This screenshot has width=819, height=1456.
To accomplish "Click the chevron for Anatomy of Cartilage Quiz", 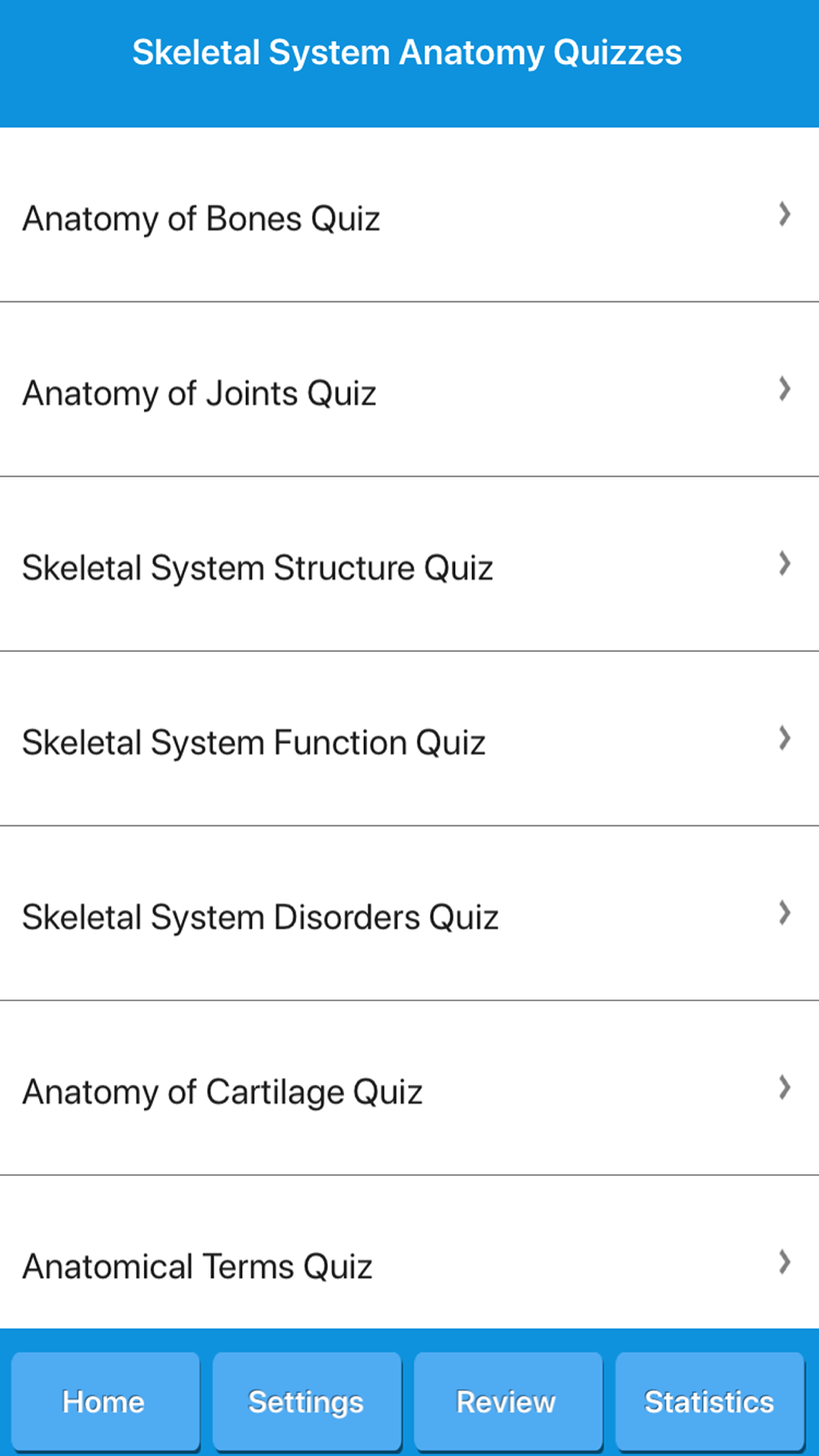I will coord(784,1087).
